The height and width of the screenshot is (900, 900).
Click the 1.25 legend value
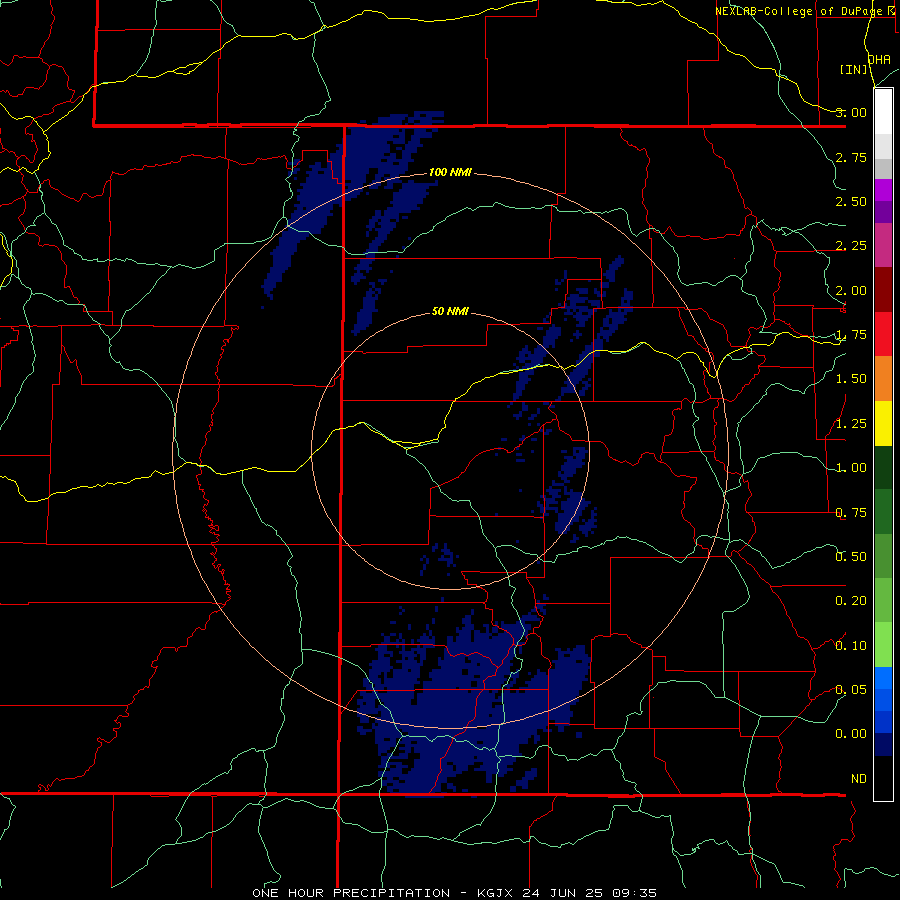coord(851,424)
